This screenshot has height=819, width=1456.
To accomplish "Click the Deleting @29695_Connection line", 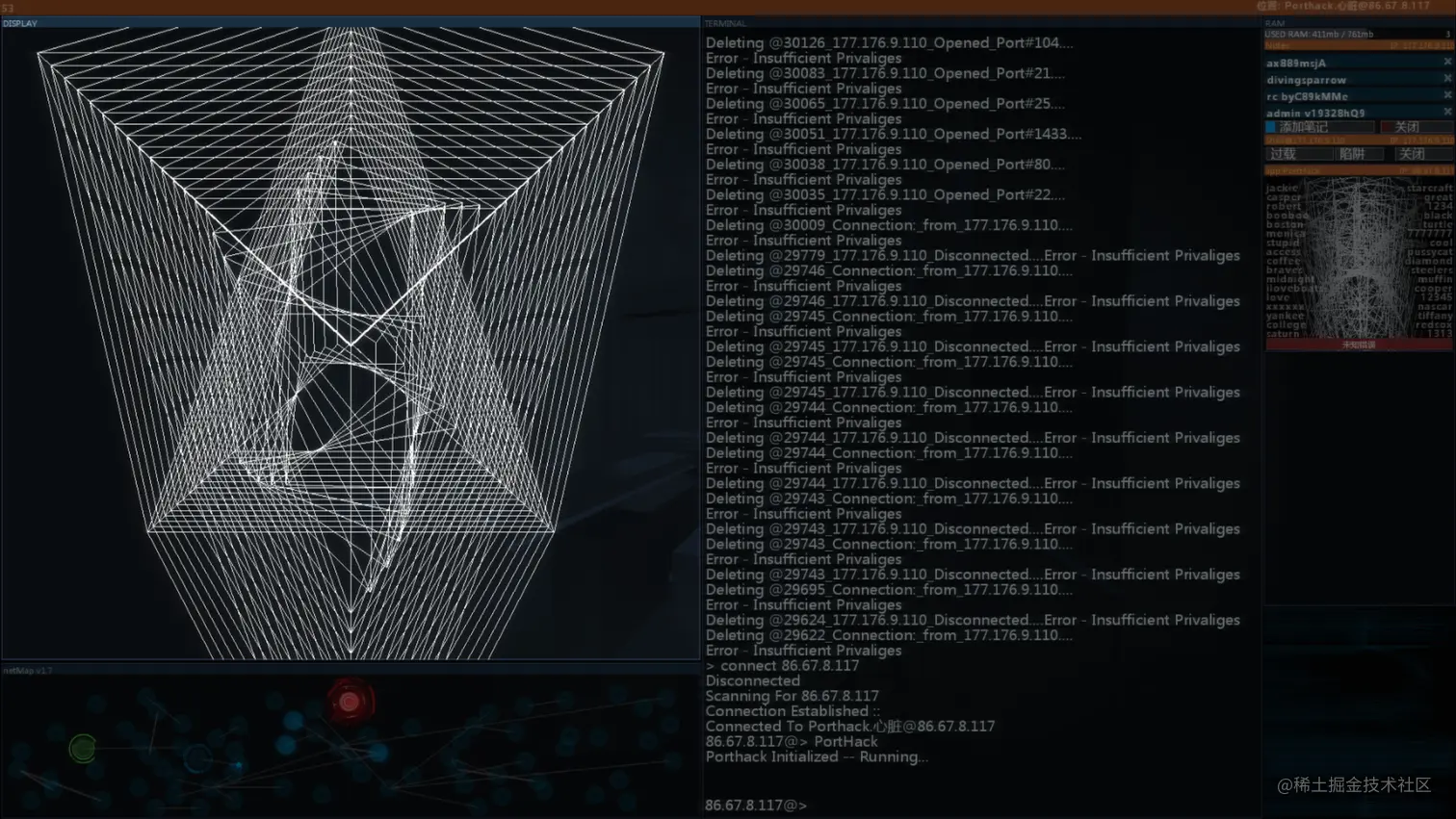I will 889,590.
